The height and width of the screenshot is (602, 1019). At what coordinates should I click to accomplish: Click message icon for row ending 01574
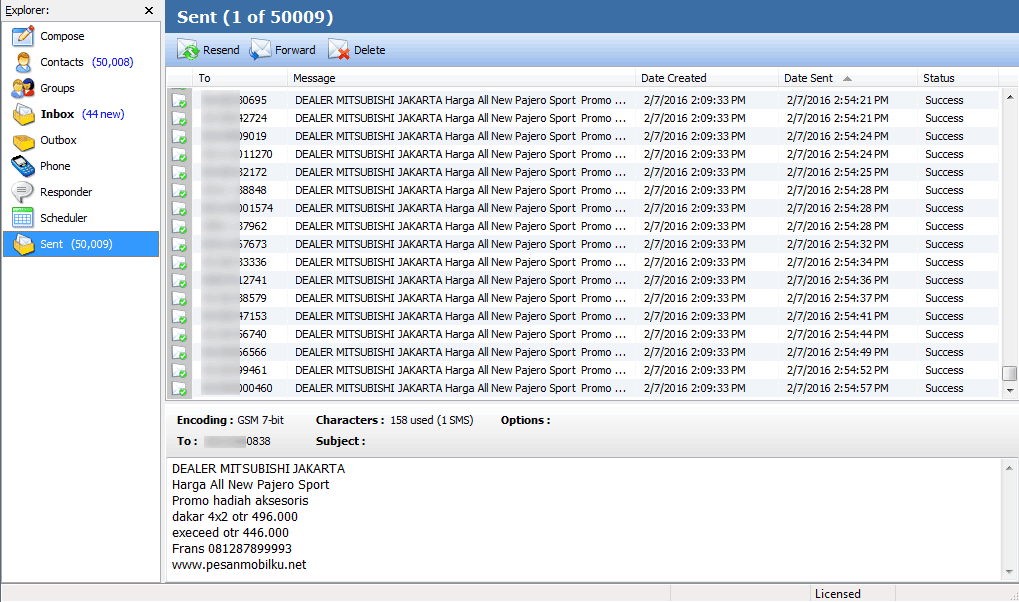(179, 209)
